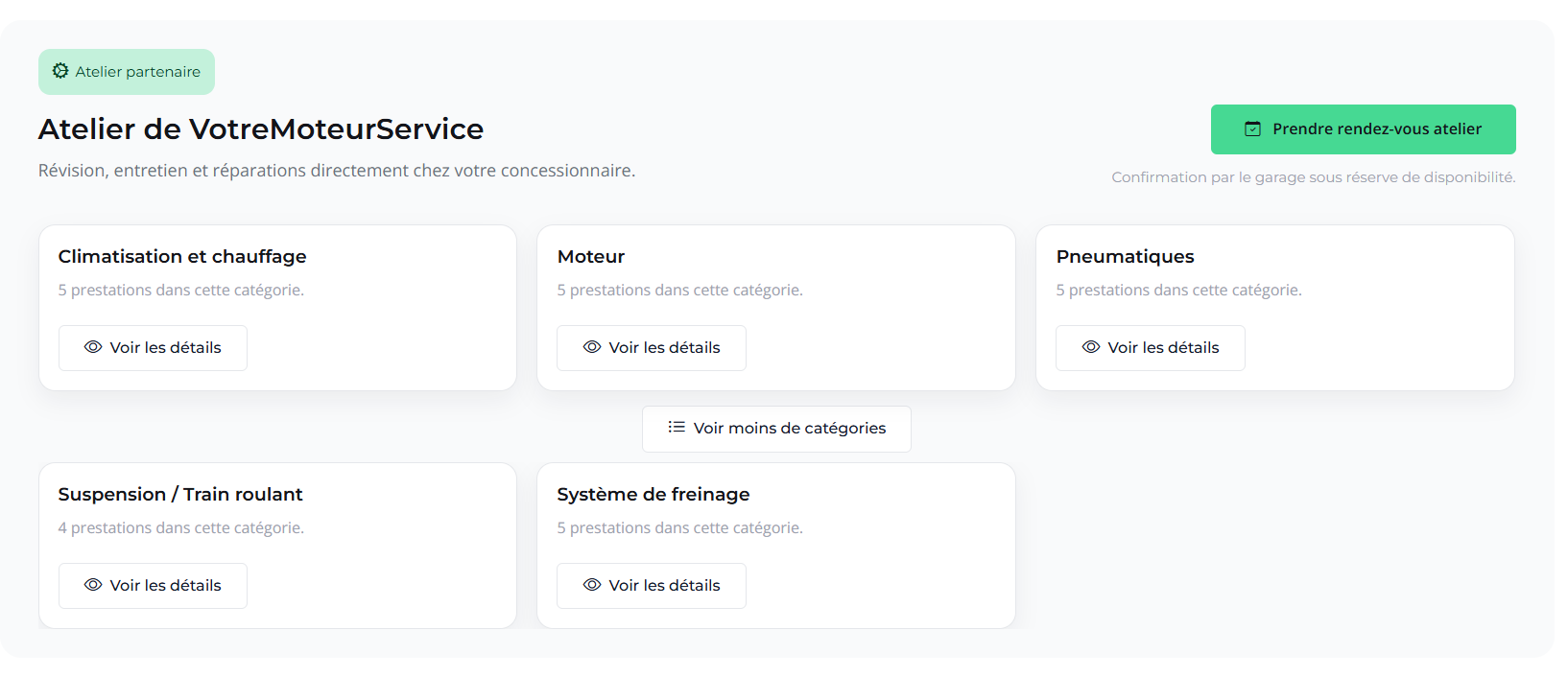The width and height of the screenshot is (1568, 677).
Task: View Pneumatiques service details
Action: [1150, 347]
